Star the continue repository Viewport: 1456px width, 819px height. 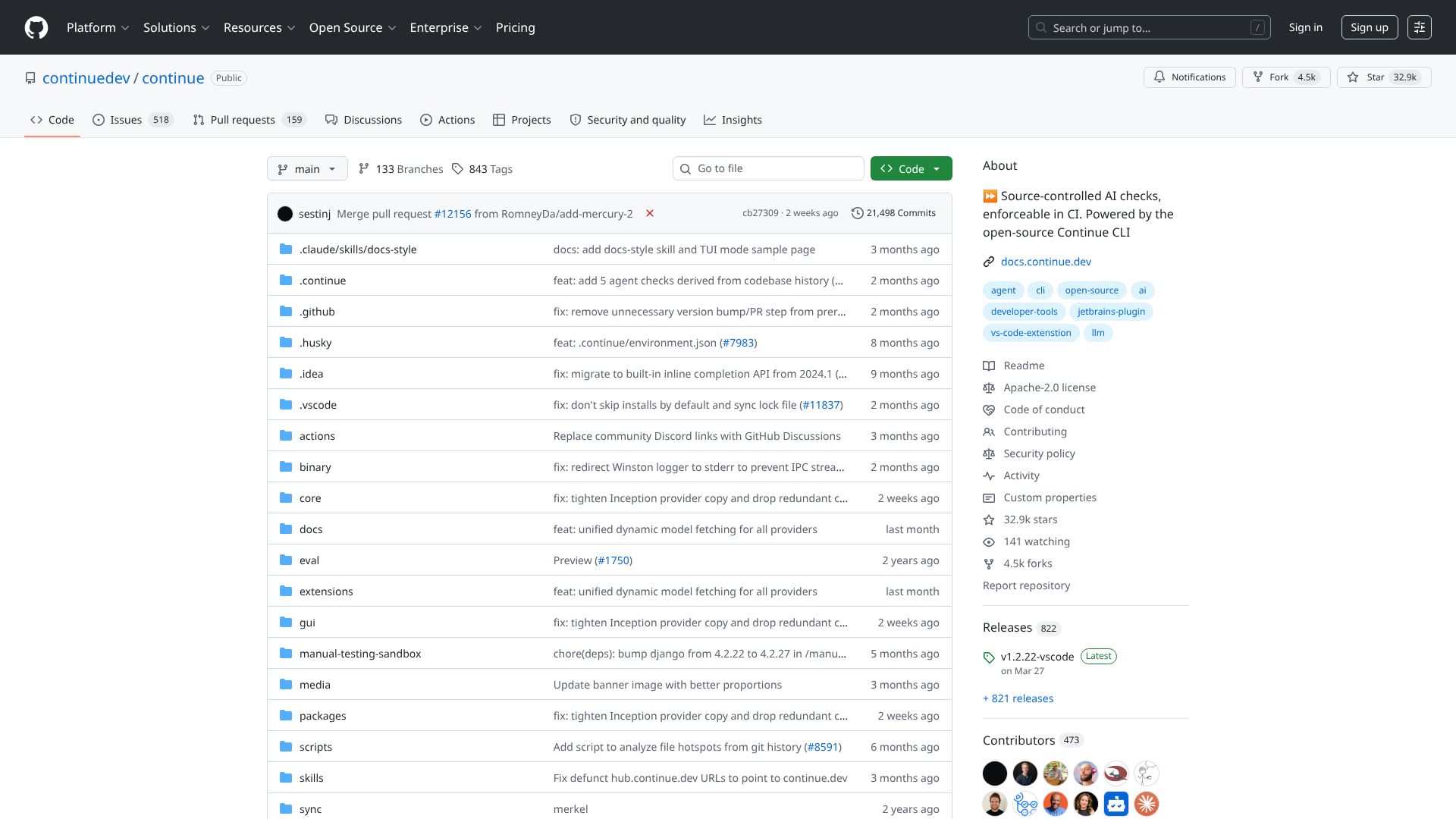(x=1384, y=77)
